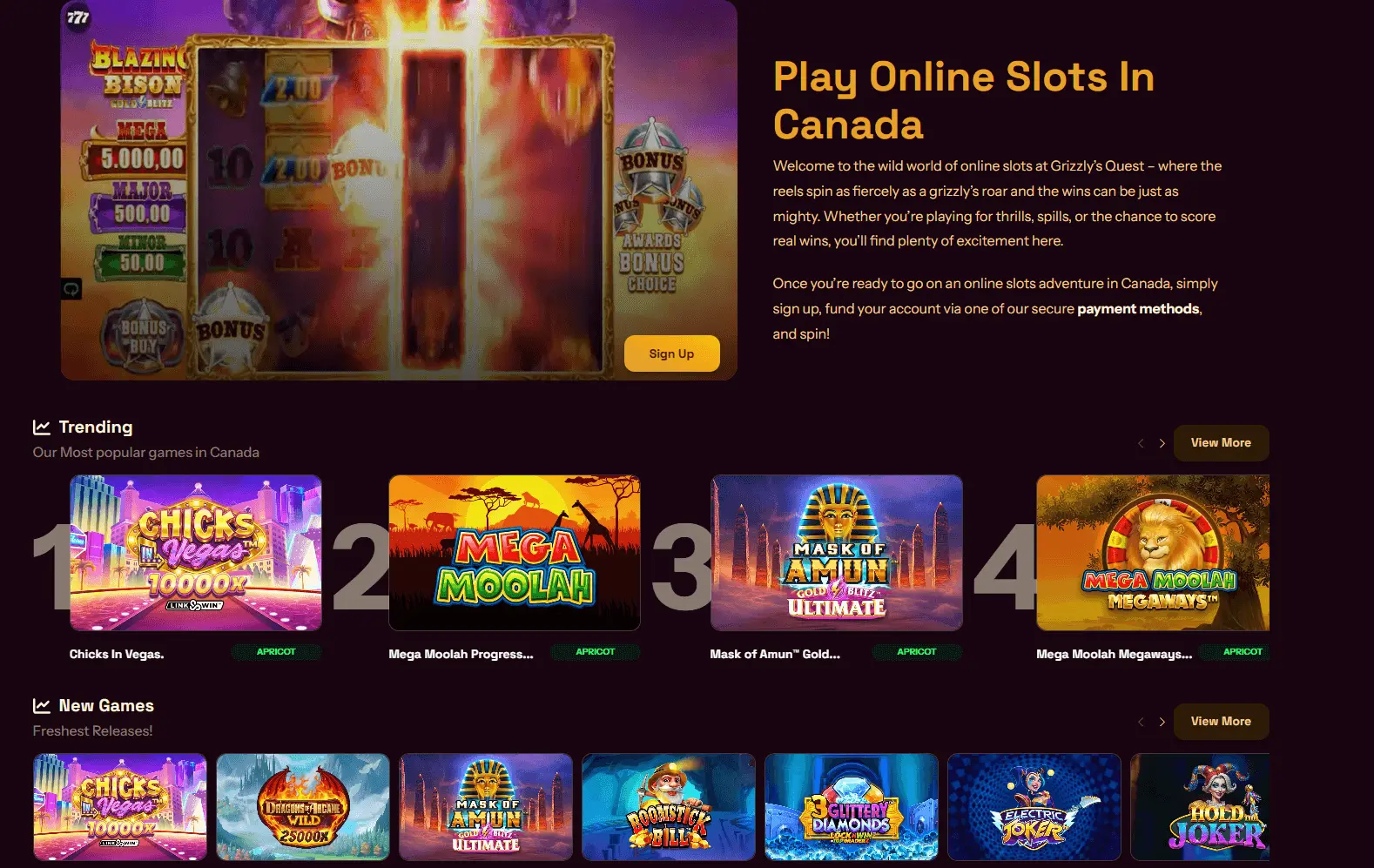Image resolution: width=1374 pixels, height=868 pixels.
Task: Click View More for New Games
Action: tap(1221, 722)
